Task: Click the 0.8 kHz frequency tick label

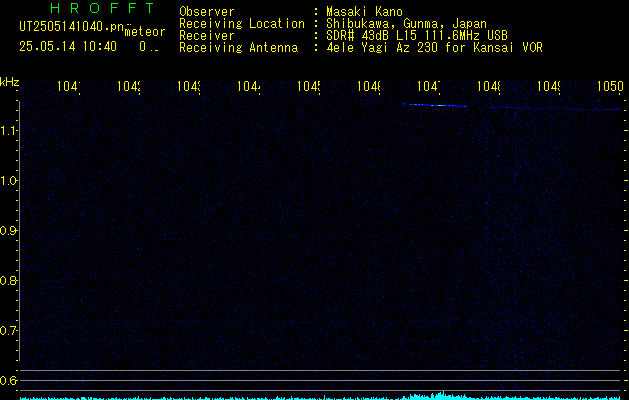Action: 8,280
